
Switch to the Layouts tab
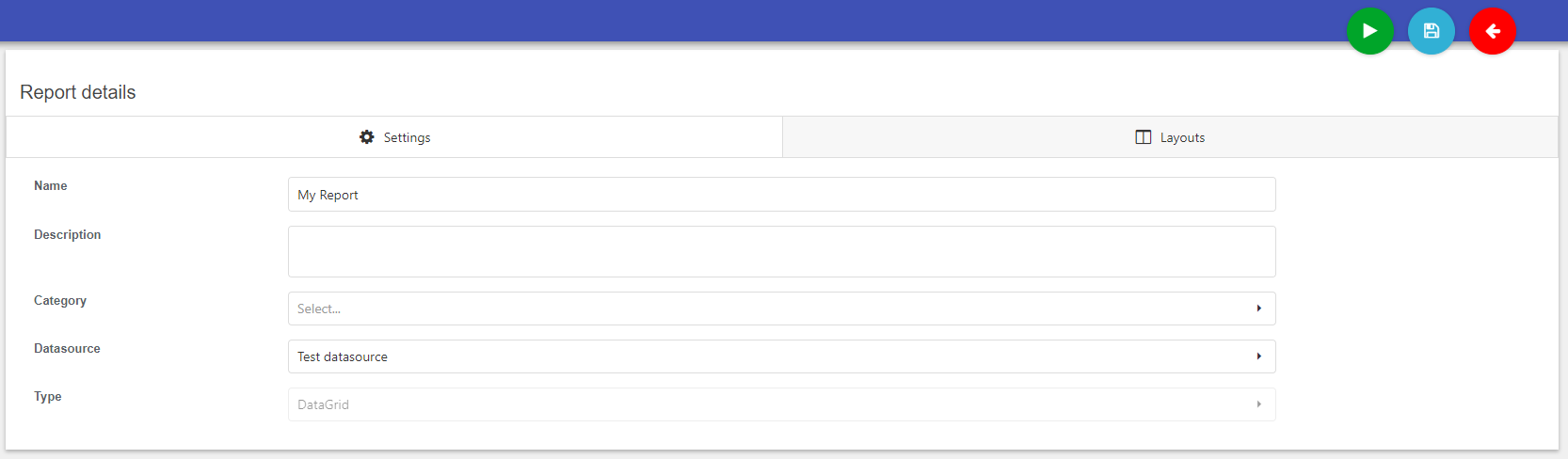click(1170, 137)
